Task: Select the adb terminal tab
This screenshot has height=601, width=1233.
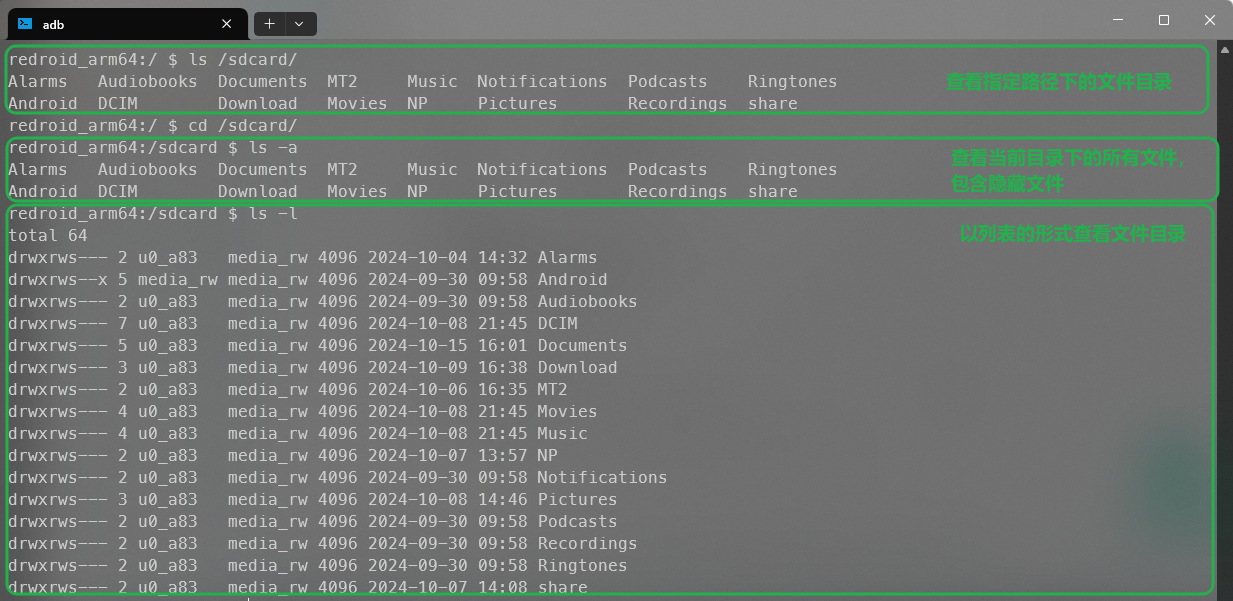Action: [126, 24]
